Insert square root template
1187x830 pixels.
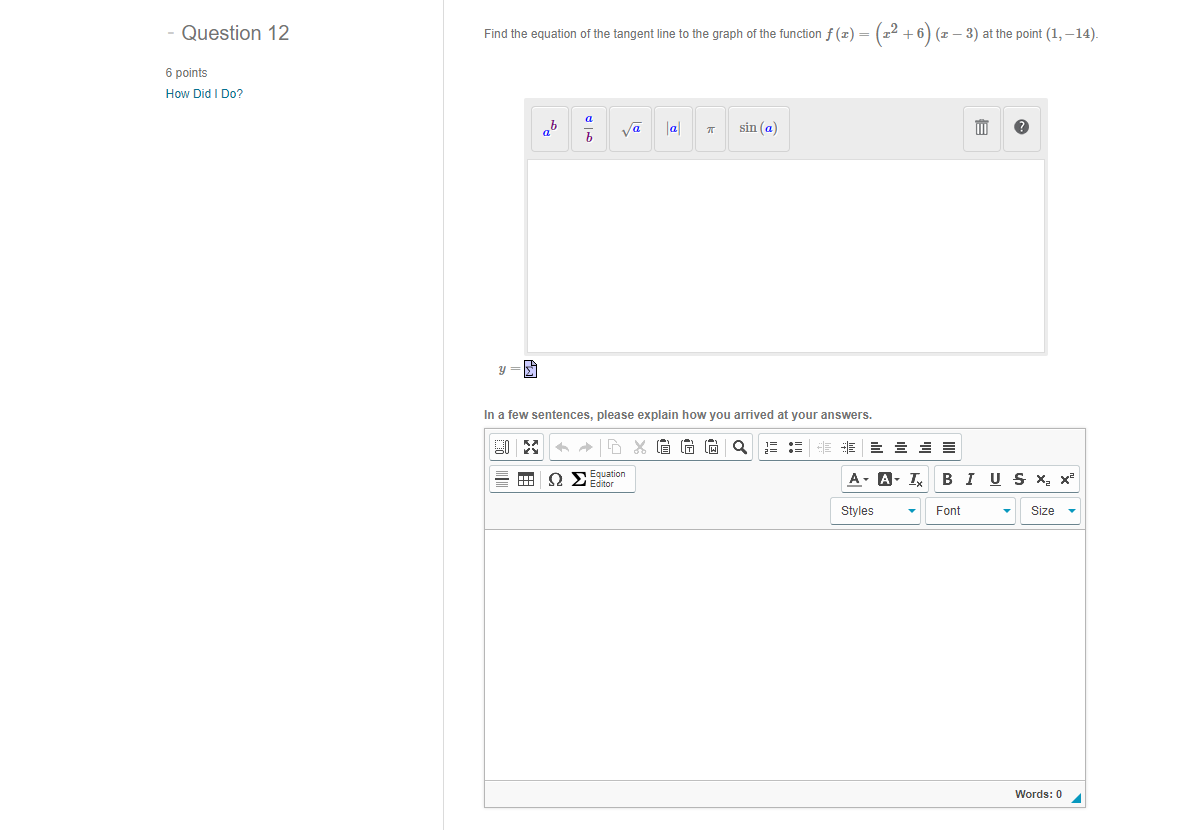click(631, 129)
